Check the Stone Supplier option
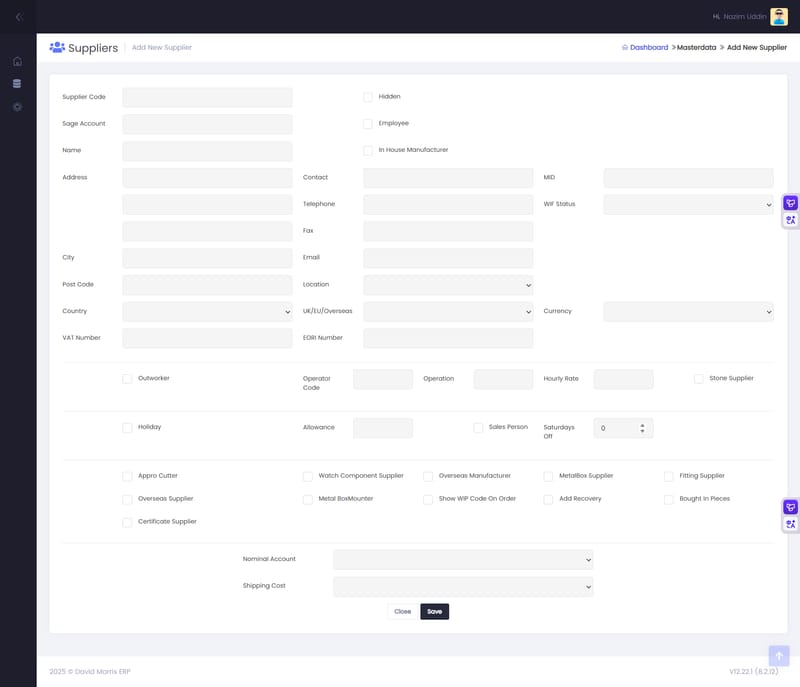Screen dimensions: 800x687 (699, 379)
